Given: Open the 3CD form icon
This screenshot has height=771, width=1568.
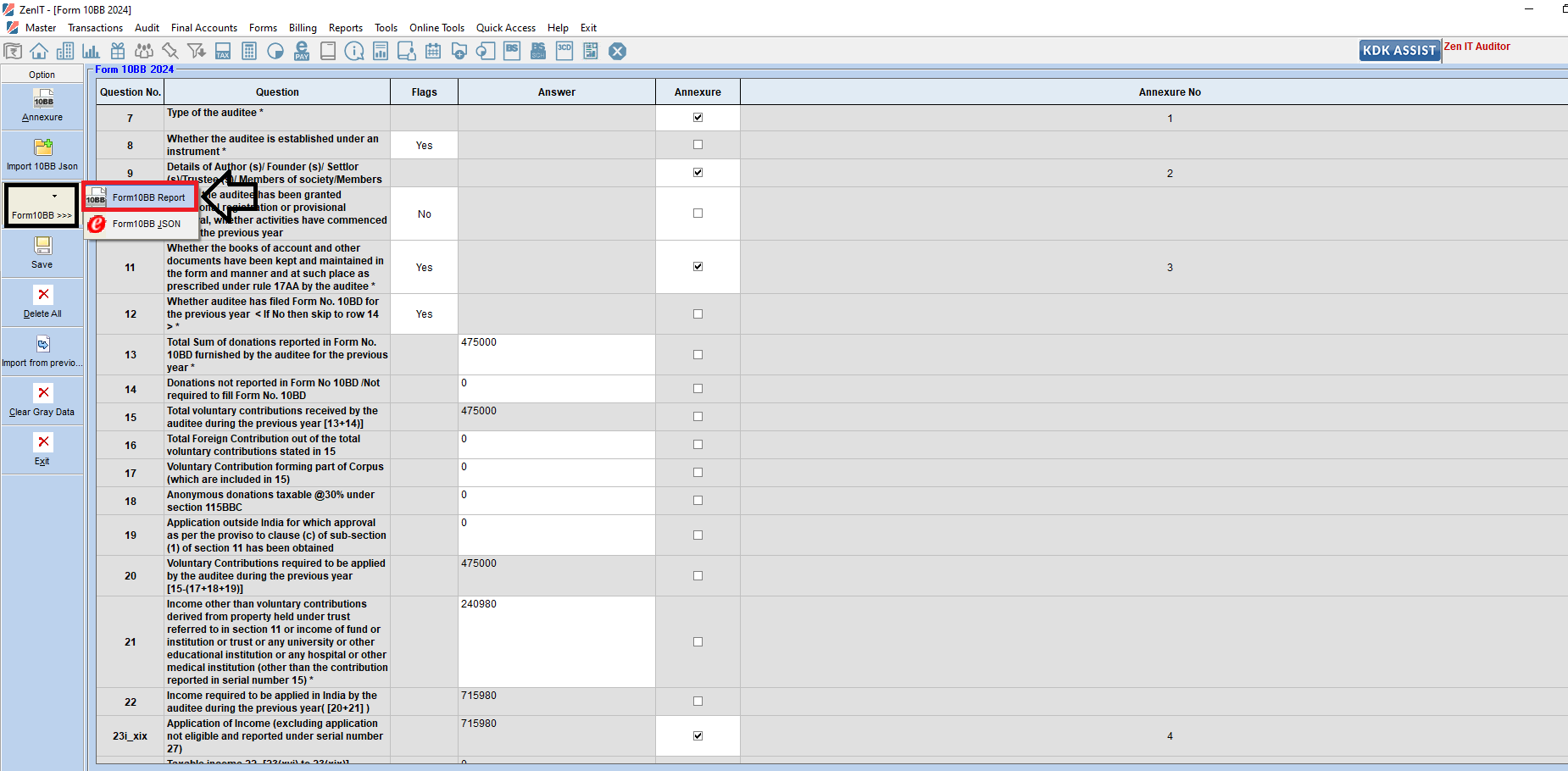Looking at the screenshot, I should pos(564,52).
